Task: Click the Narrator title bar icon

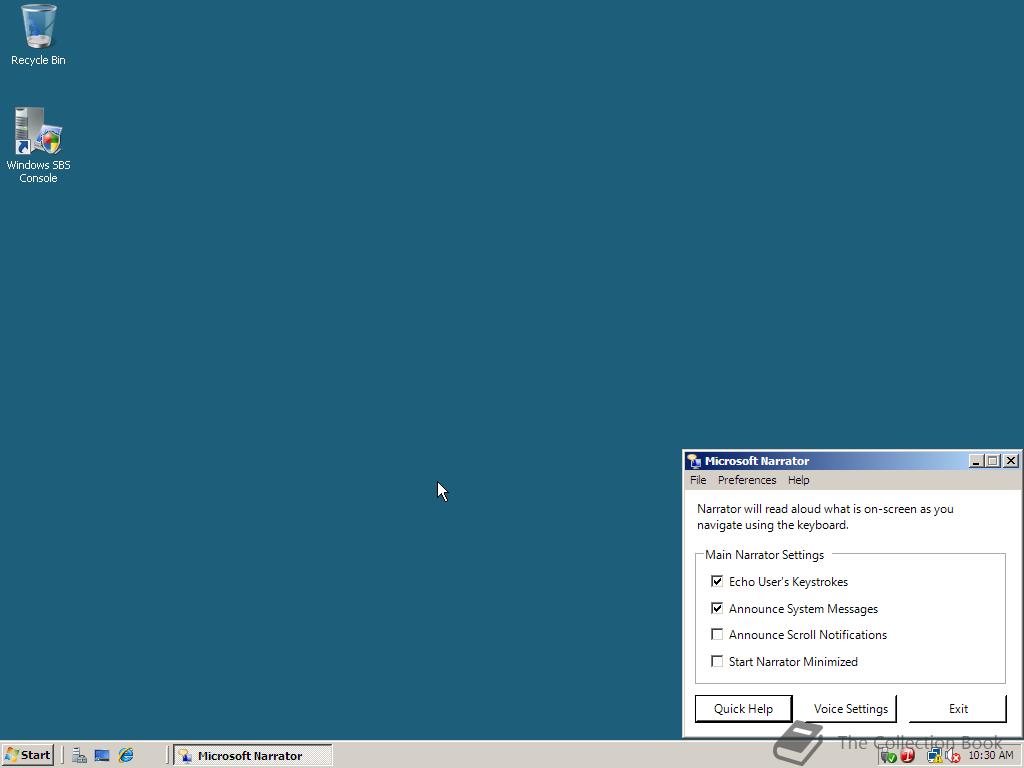Action: (694, 461)
